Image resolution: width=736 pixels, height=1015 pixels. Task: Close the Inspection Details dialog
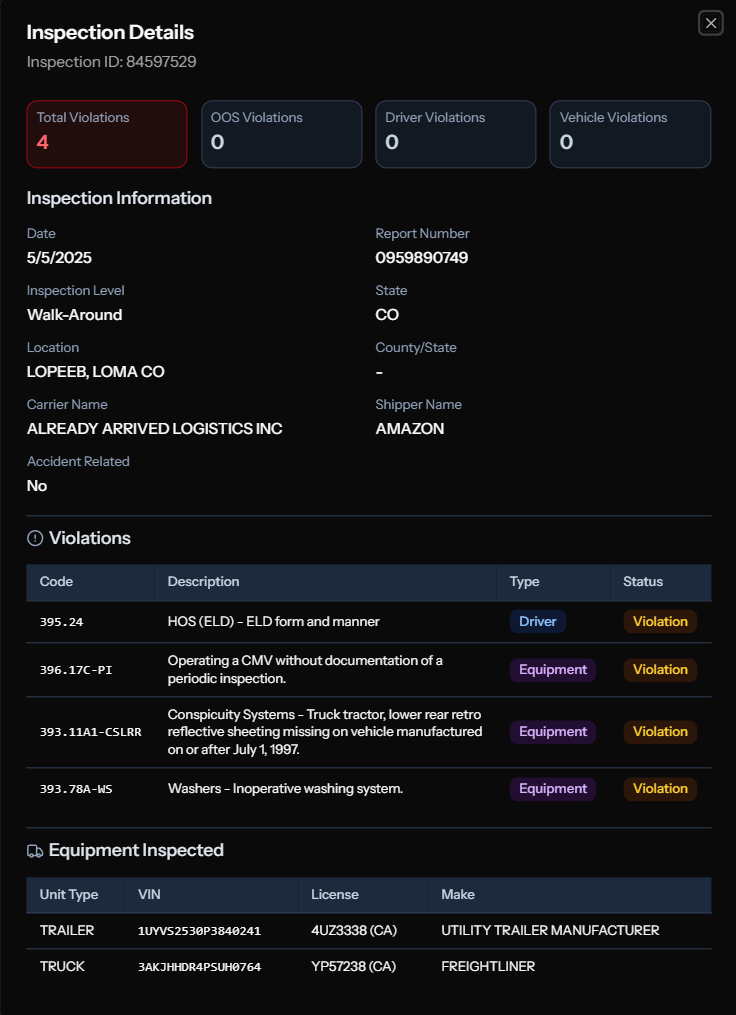pos(710,23)
